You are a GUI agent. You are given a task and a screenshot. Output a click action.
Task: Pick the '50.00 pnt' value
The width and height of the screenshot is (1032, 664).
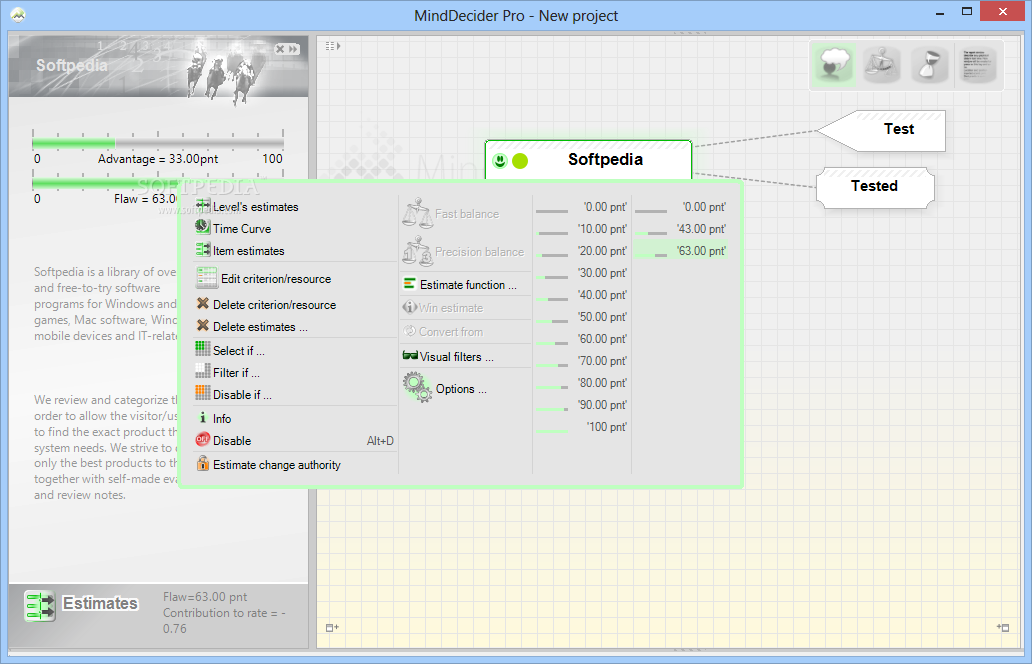point(582,317)
